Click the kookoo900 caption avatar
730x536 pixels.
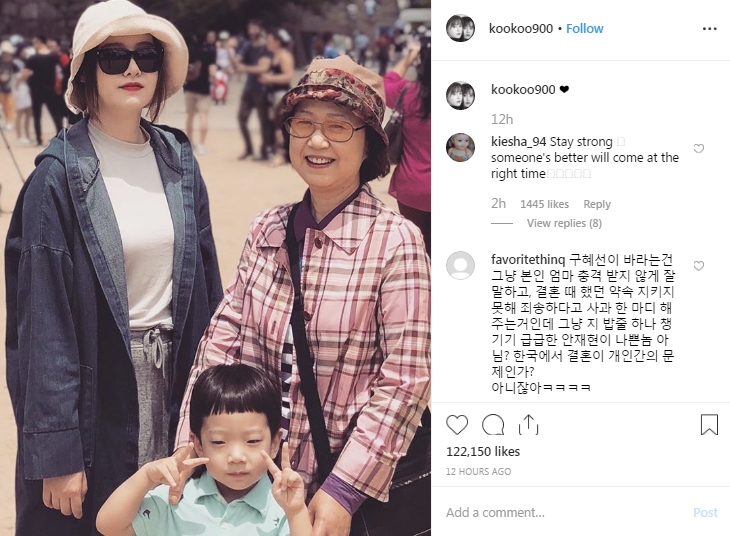coord(460,95)
